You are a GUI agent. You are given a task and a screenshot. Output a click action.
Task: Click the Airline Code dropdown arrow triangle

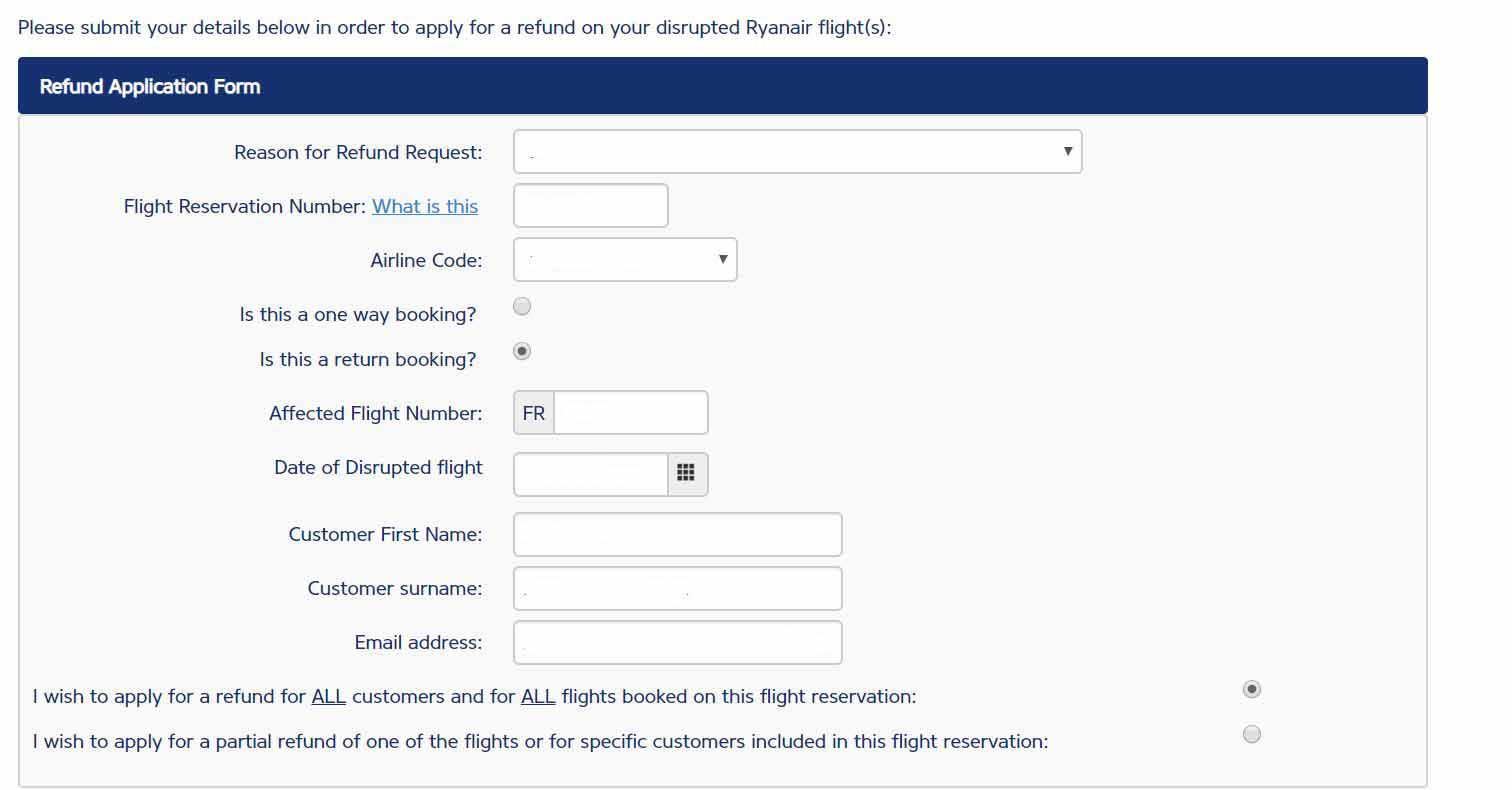pos(722,259)
